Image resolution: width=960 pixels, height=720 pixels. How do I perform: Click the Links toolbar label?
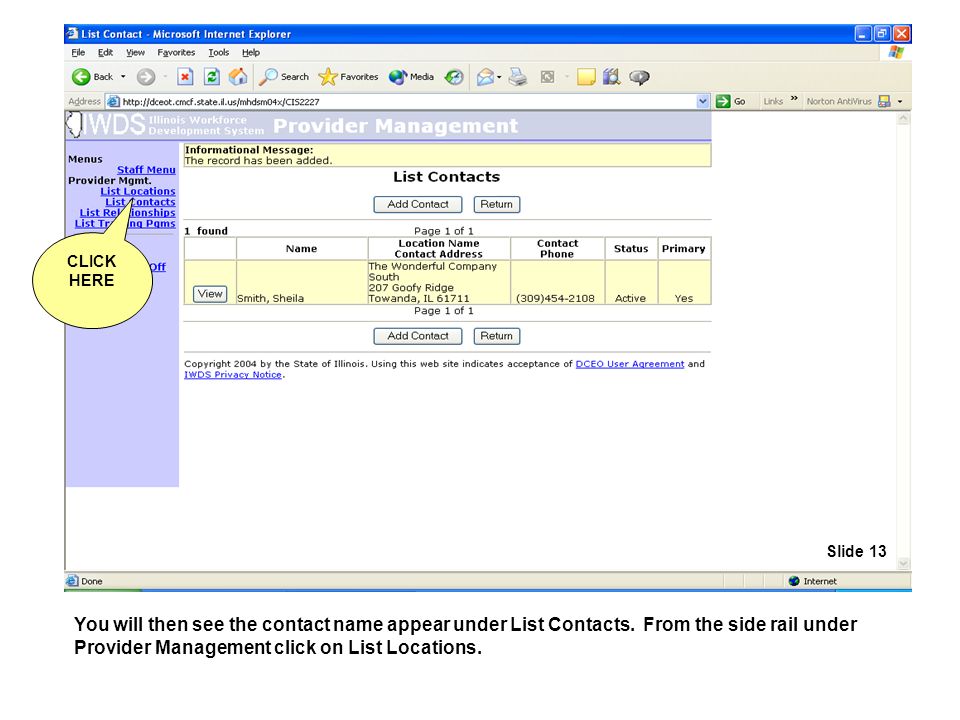coord(773,101)
